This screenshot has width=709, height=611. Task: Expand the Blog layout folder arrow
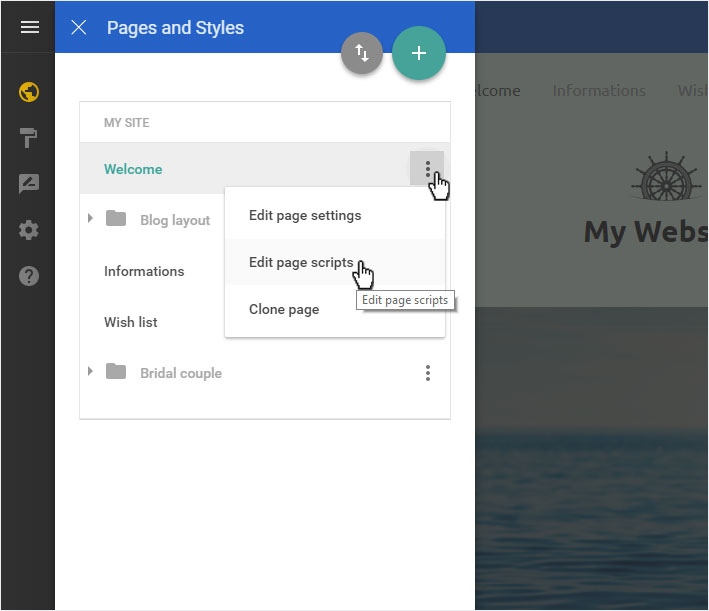coord(90,218)
